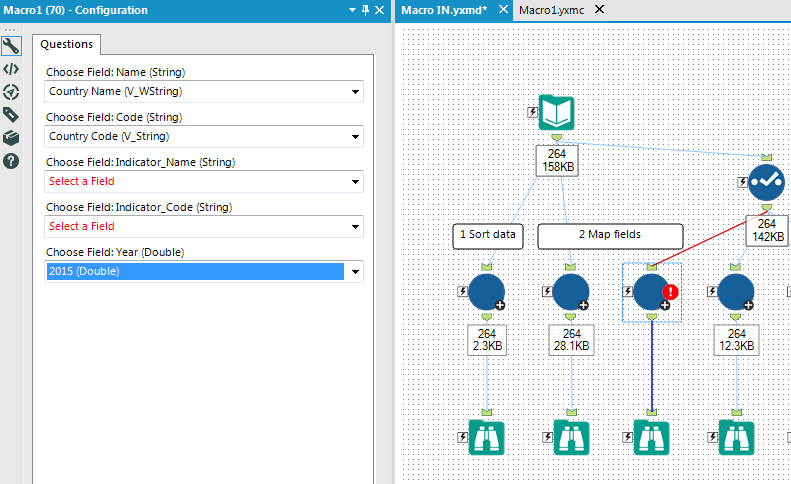Switch to the Questions tab
This screenshot has height=484, width=791.
pos(67,44)
